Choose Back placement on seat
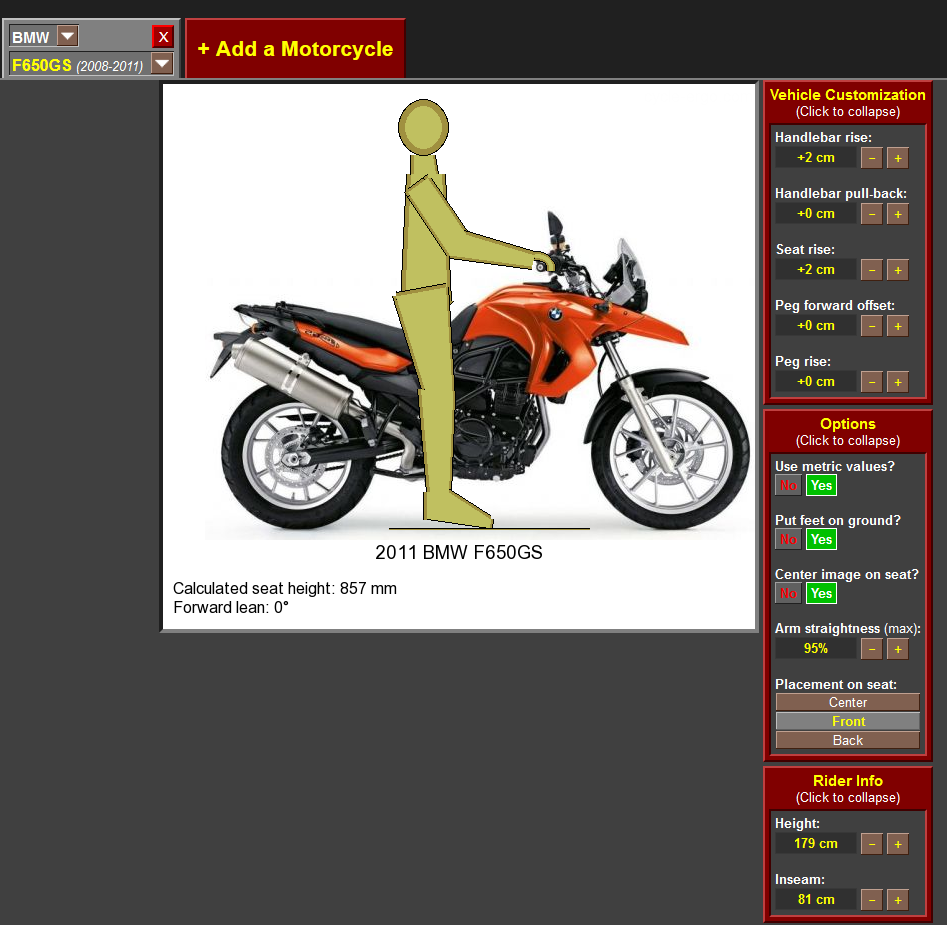Screen dimensions: 947x925 tap(847, 741)
